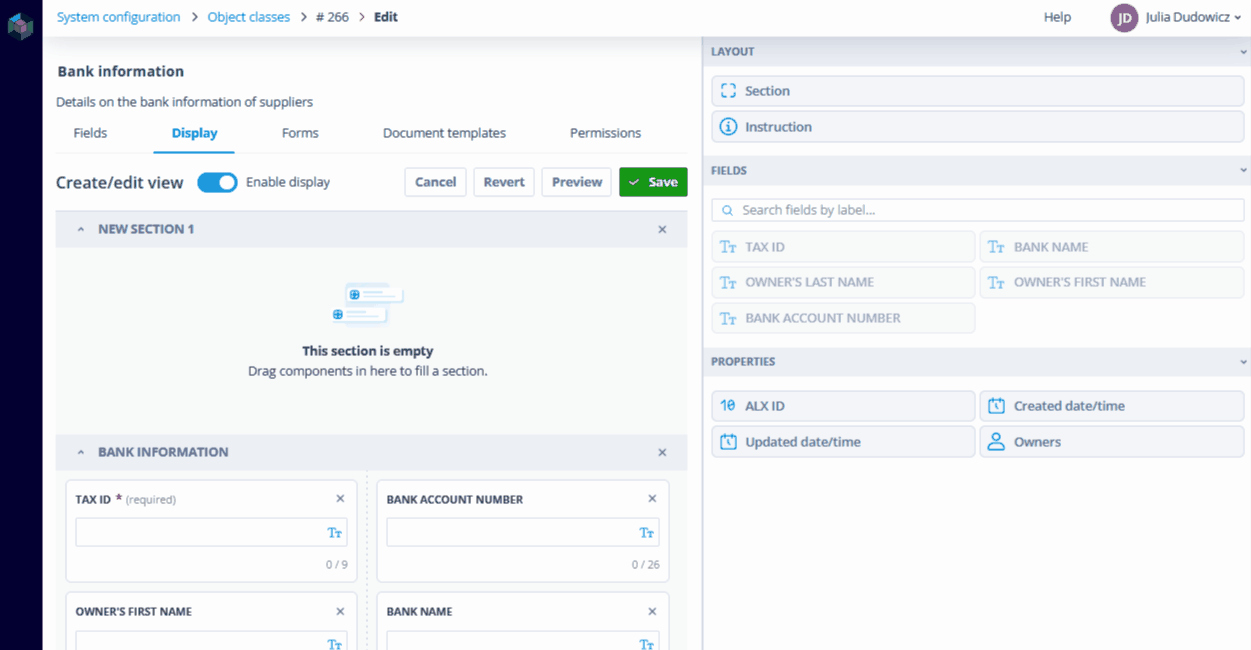
Task: Save the display configuration
Action: pyautogui.click(x=653, y=182)
